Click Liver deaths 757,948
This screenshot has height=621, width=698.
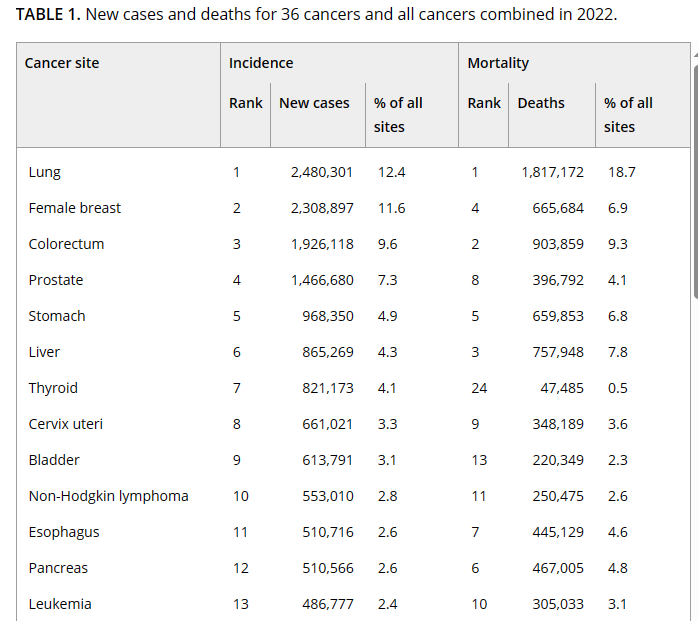[558, 352]
